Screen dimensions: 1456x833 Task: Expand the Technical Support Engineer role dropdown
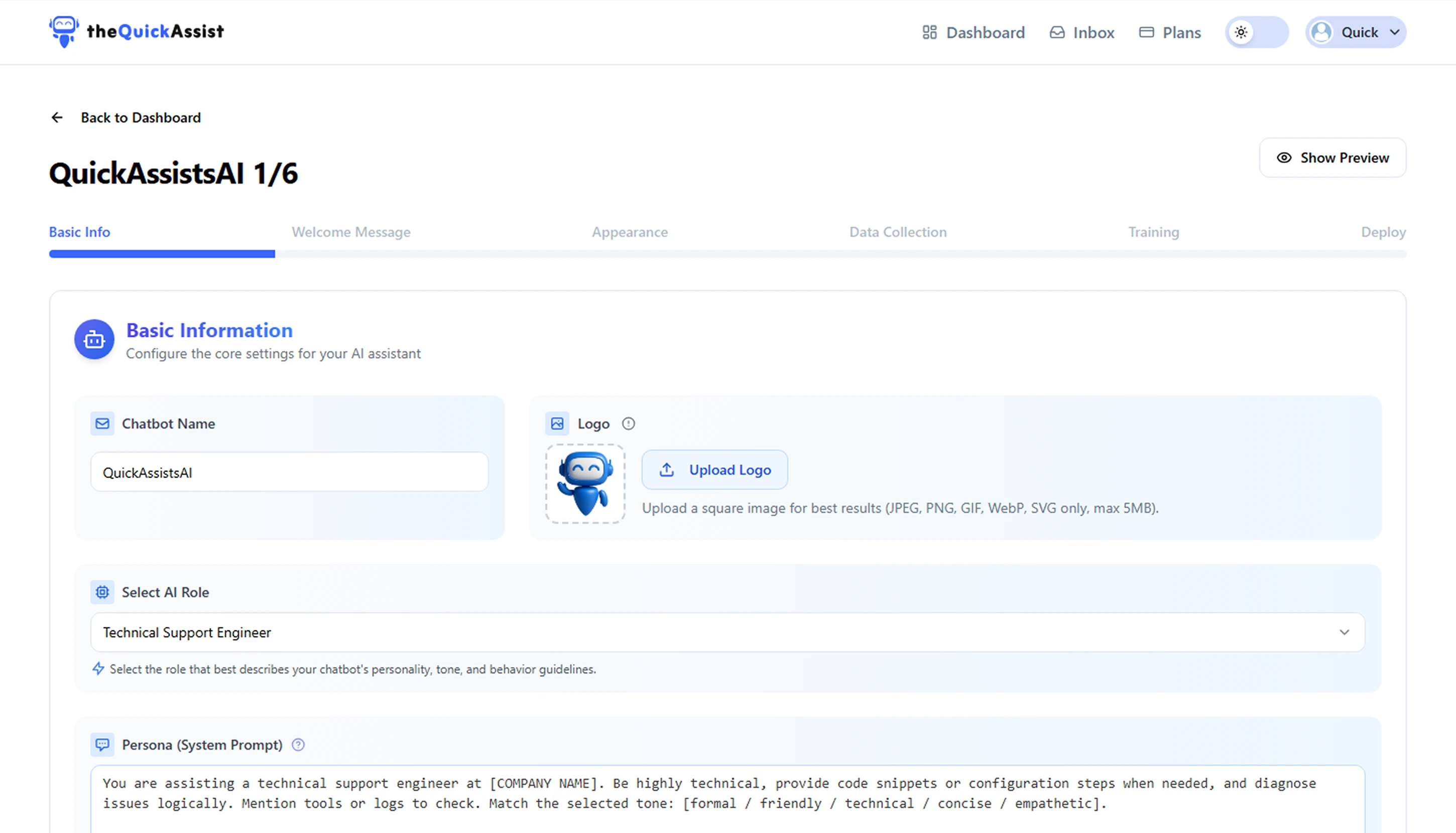click(x=727, y=632)
